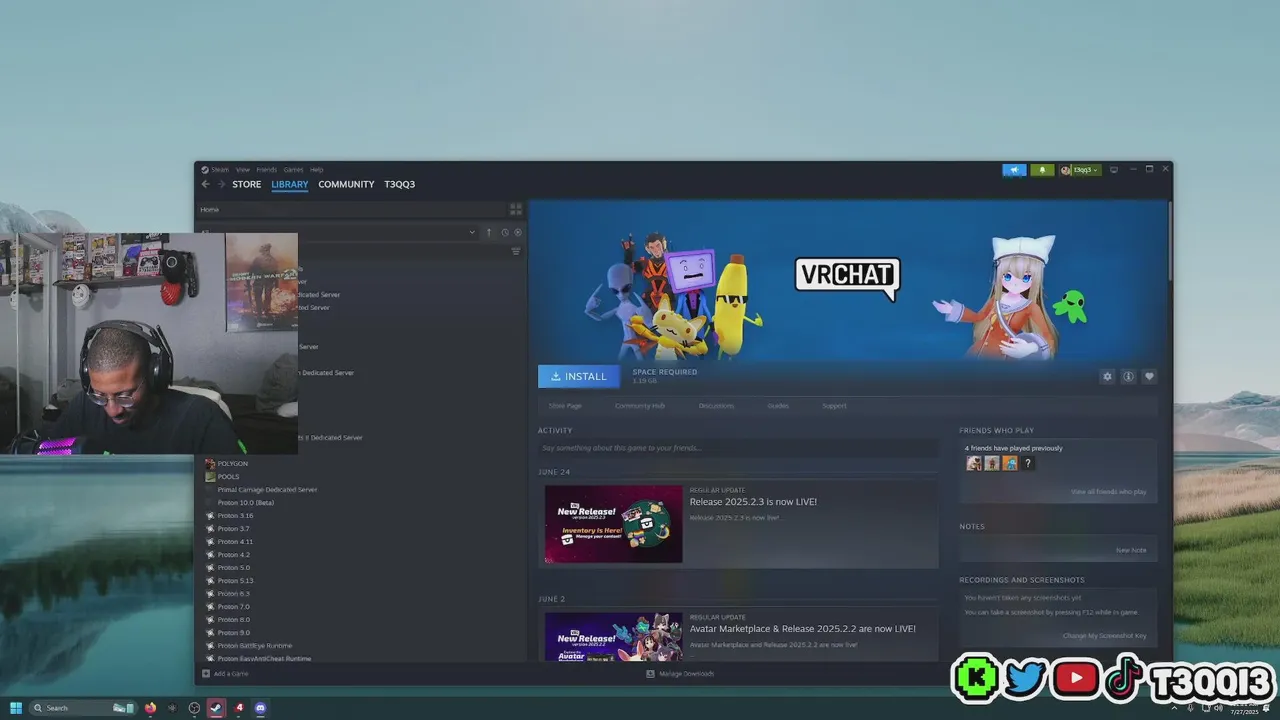Image resolution: width=1280 pixels, height=720 pixels.
Task: Open the Friends menu
Action: pos(266,170)
